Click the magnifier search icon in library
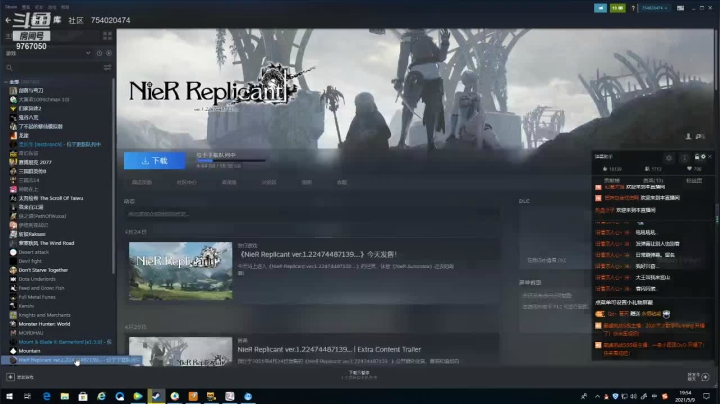 click(x=9, y=68)
